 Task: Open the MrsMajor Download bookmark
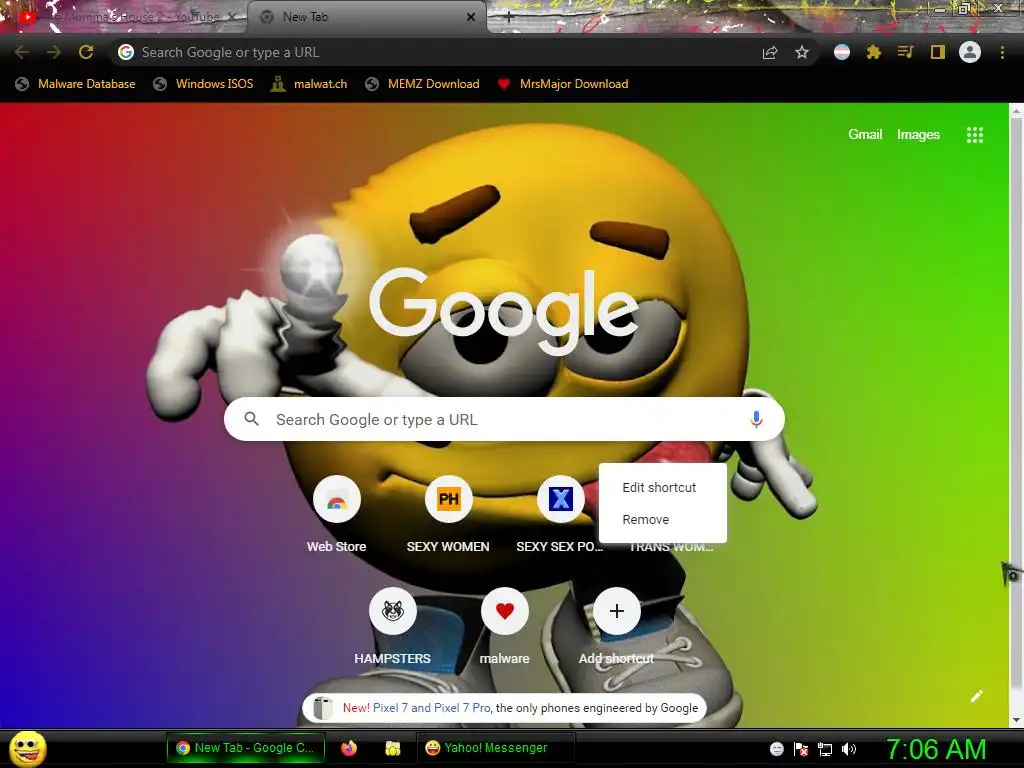563,84
